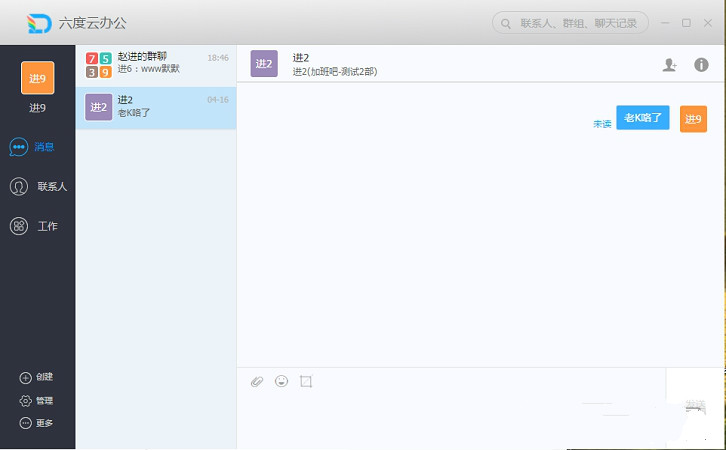
Task: Click the 进2 avatar in the chat list
Action: point(99,107)
